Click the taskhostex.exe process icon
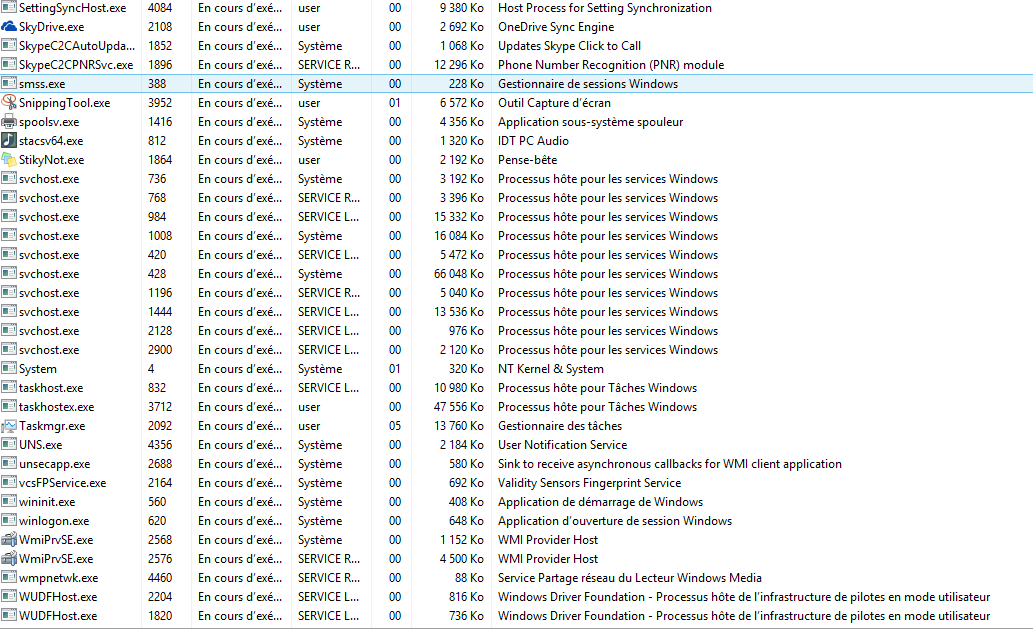The width and height of the screenshot is (1033, 629). coord(9,406)
